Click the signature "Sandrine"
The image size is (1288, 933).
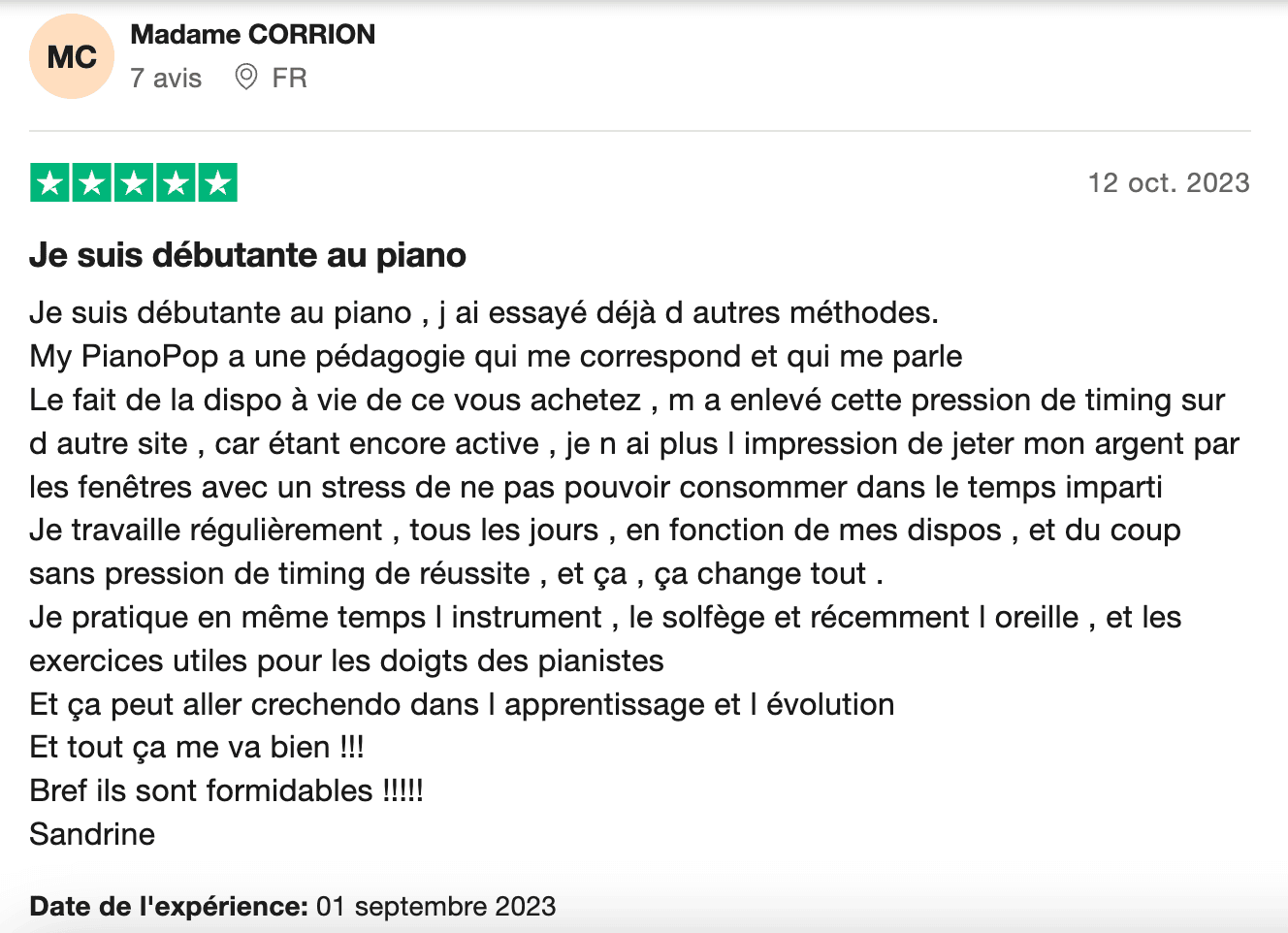pyautogui.click(x=92, y=834)
